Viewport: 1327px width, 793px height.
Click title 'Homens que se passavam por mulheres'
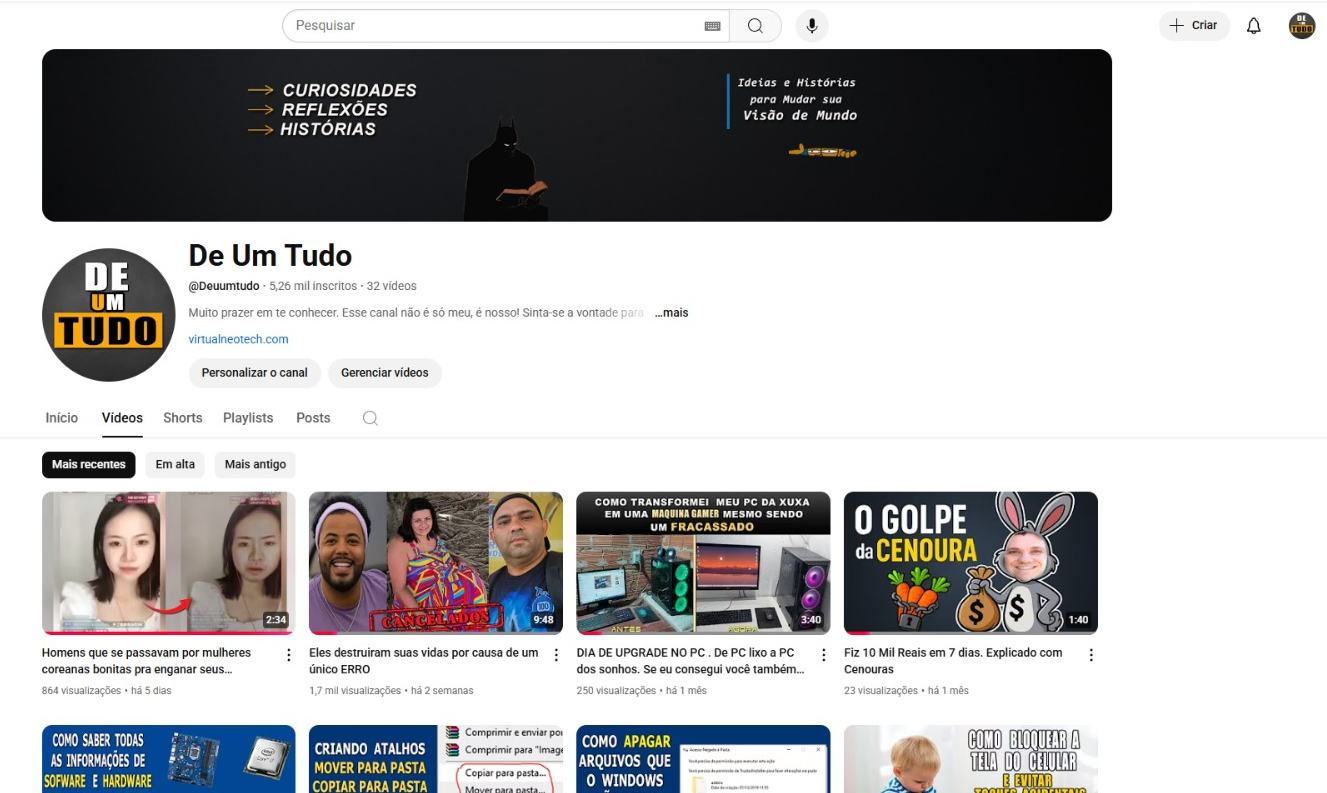point(147,661)
